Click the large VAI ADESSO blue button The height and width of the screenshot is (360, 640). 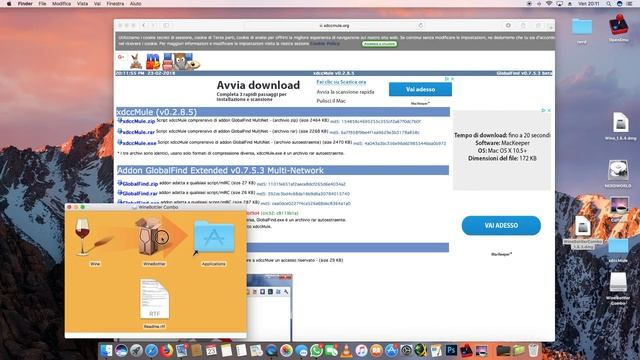[501, 225]
